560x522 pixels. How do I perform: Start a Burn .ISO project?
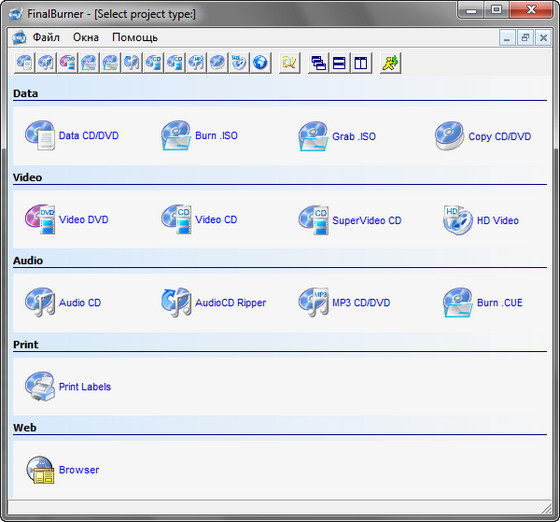(x=199, y=136)
